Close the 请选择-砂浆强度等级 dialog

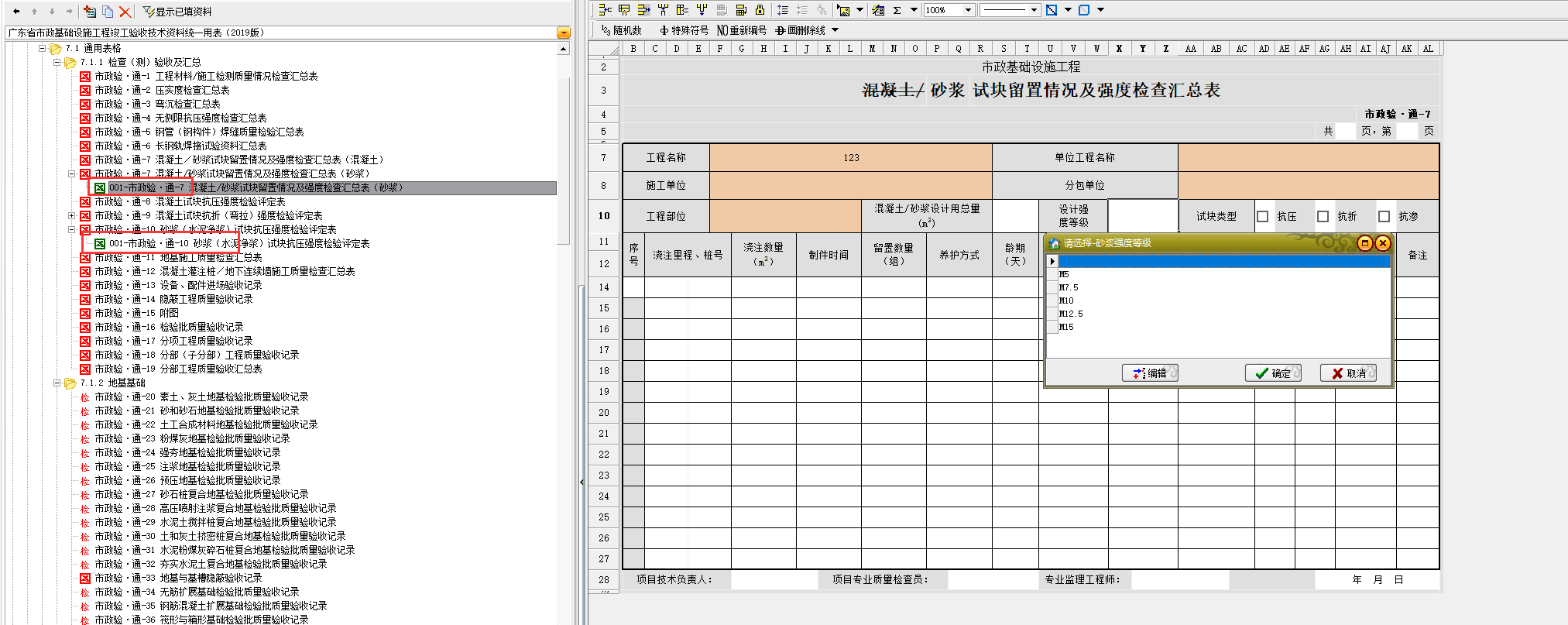point(1382,243)
